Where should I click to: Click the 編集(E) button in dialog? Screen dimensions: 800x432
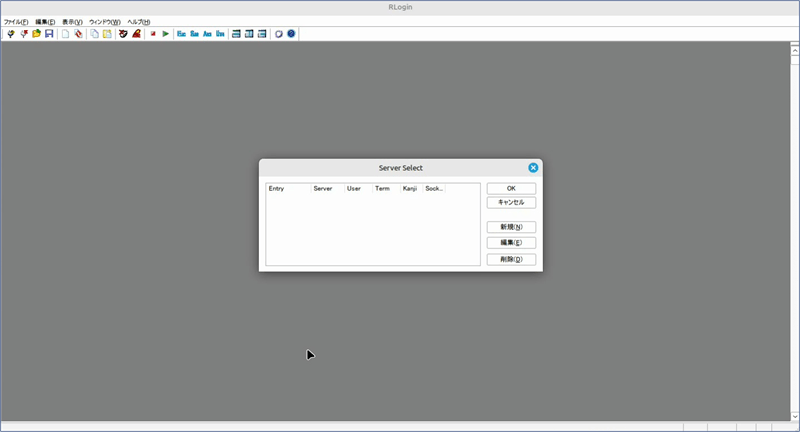coord(511,243)
